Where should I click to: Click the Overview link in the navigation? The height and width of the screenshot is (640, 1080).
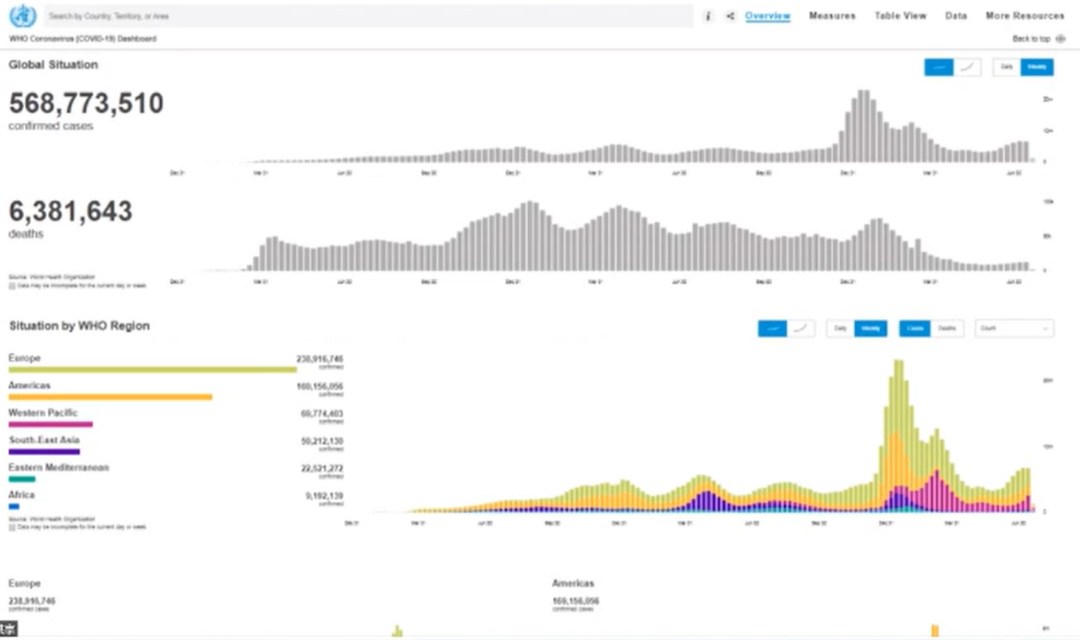767,16
